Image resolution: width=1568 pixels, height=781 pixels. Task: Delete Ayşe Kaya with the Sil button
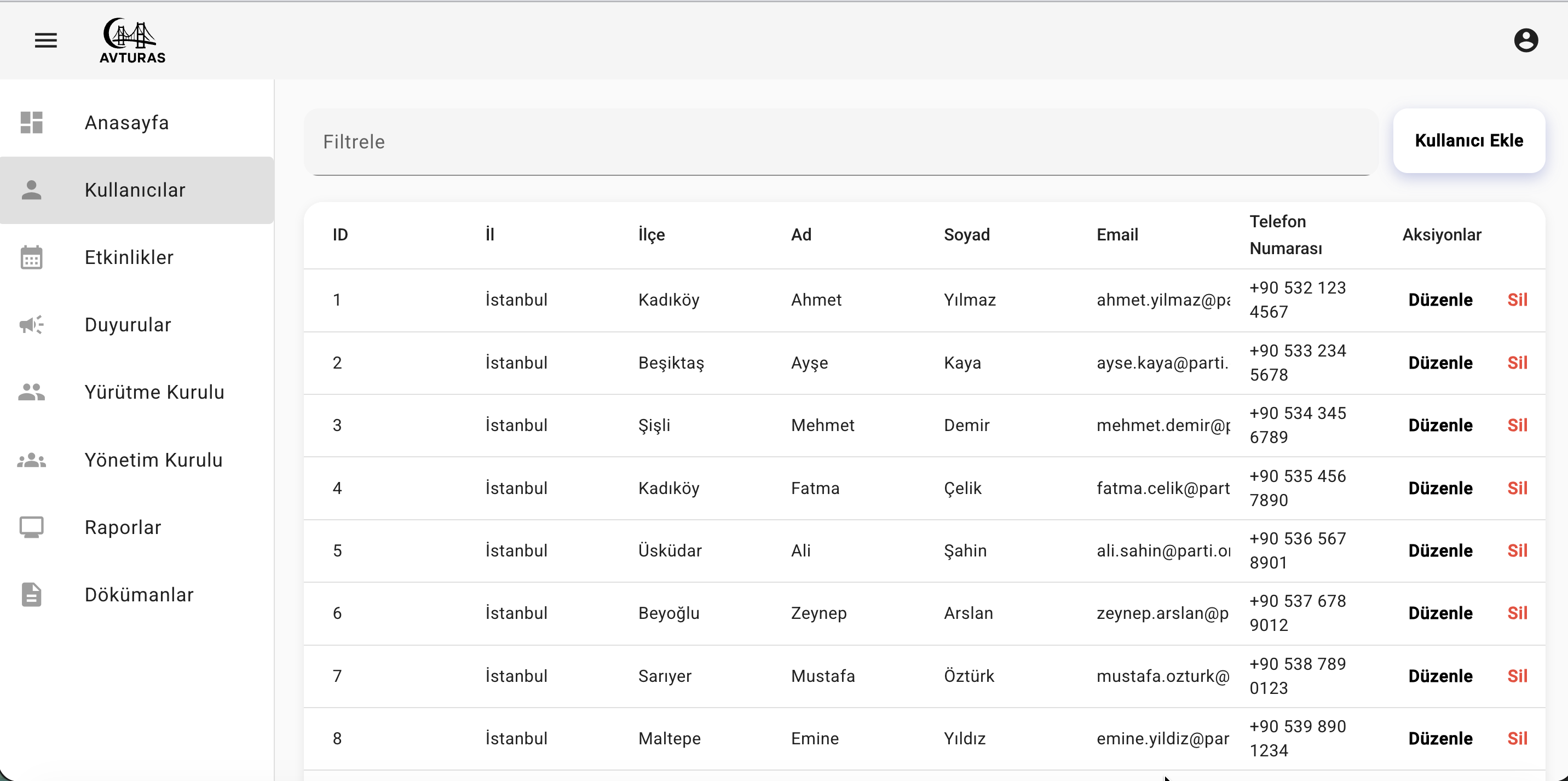(1517, 363)
